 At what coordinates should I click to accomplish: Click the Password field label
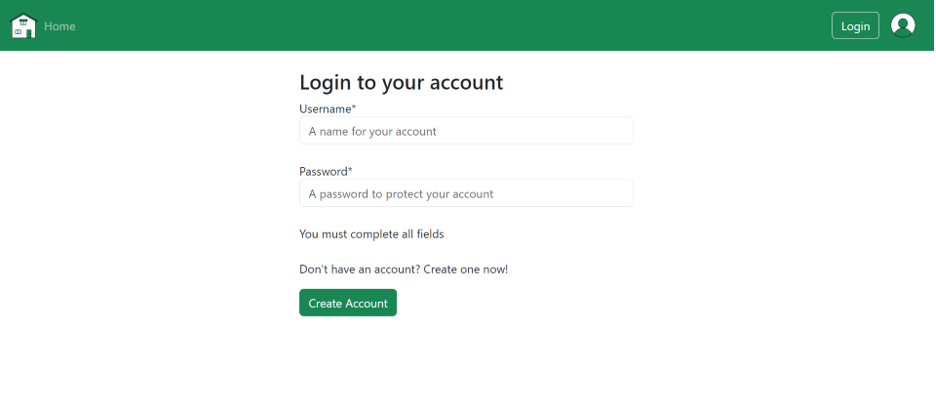coord(323,172)
